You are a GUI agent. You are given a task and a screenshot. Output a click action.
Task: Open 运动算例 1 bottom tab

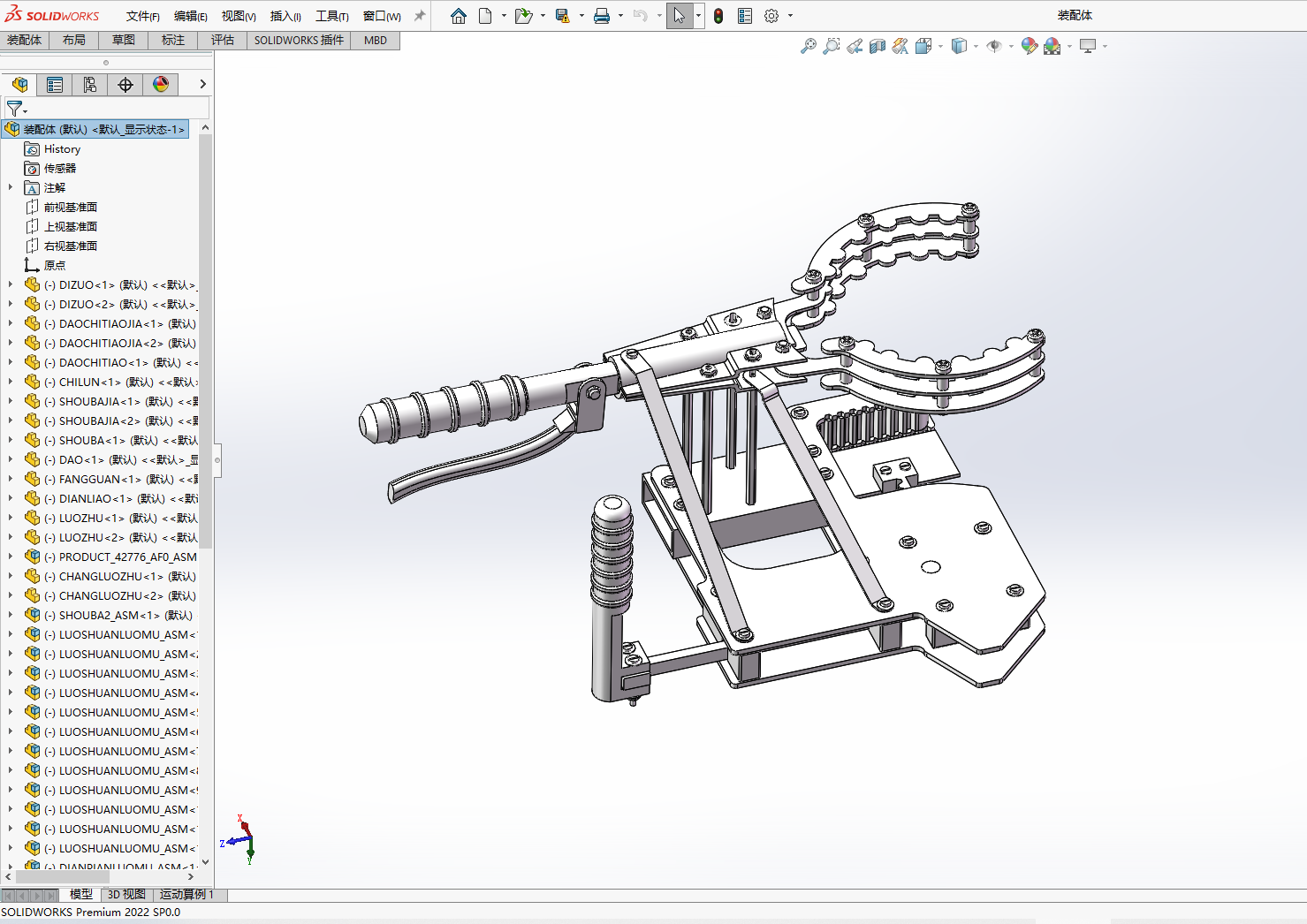tap(187, 895)
